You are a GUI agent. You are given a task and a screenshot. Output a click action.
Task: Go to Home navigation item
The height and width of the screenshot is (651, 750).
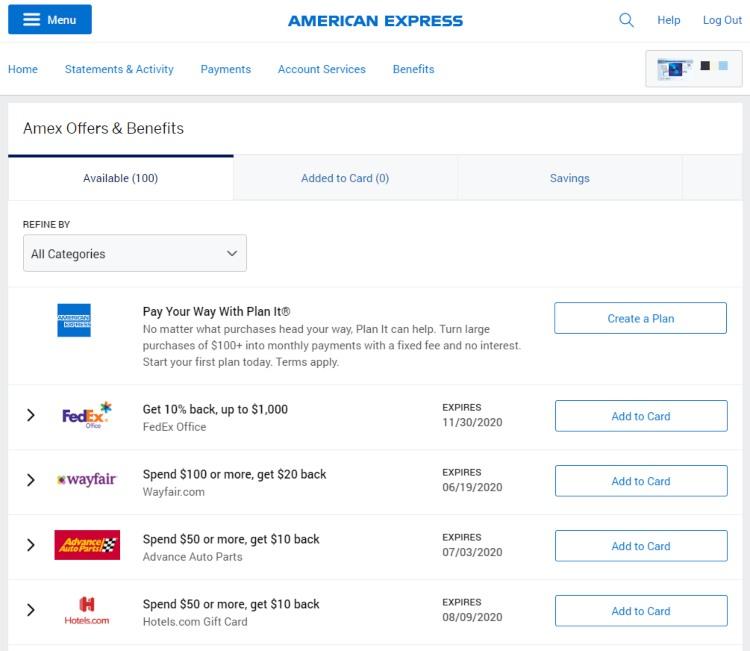click(22, 69)
